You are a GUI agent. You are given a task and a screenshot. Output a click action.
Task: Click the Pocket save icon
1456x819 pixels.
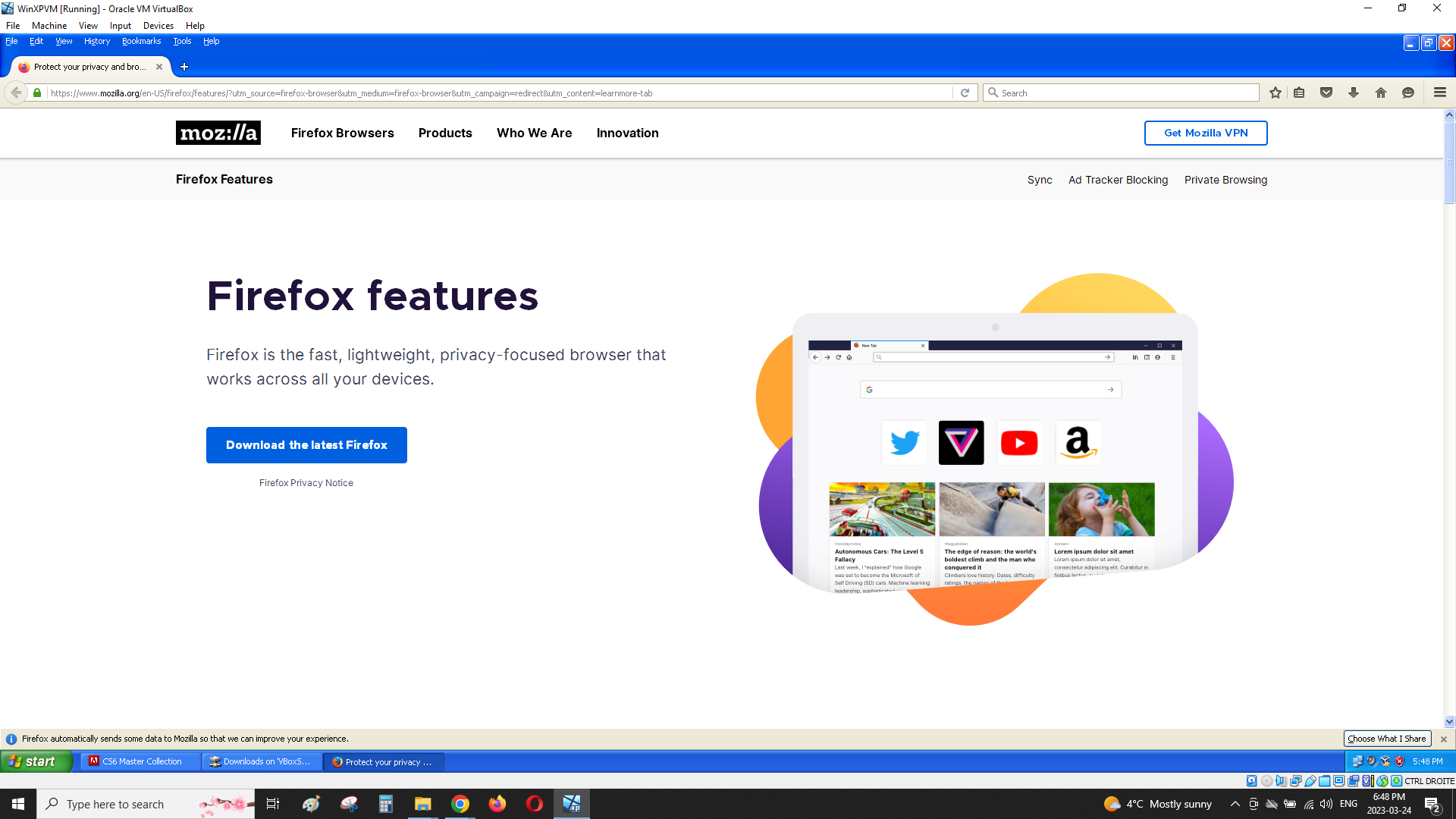pos(1326,93)
